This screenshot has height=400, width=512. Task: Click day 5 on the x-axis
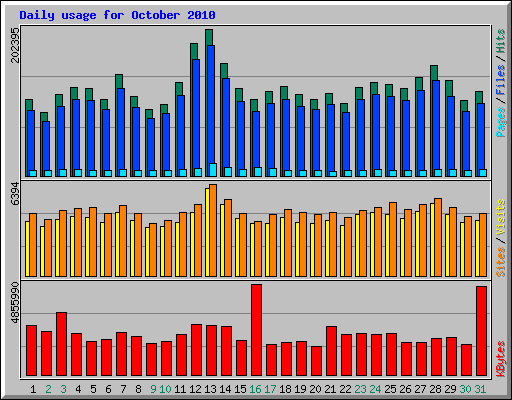(x=93, y=389)
